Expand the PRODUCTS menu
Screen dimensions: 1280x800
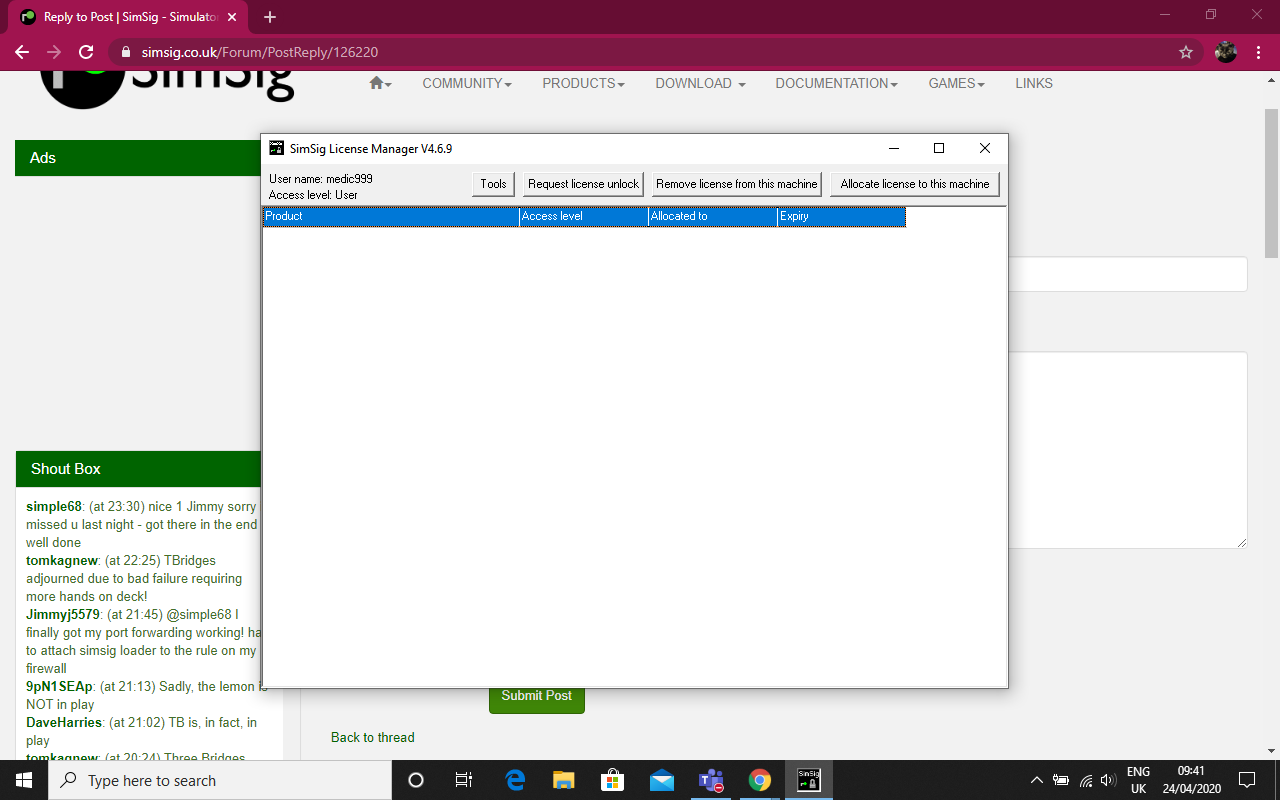[583, 83]
